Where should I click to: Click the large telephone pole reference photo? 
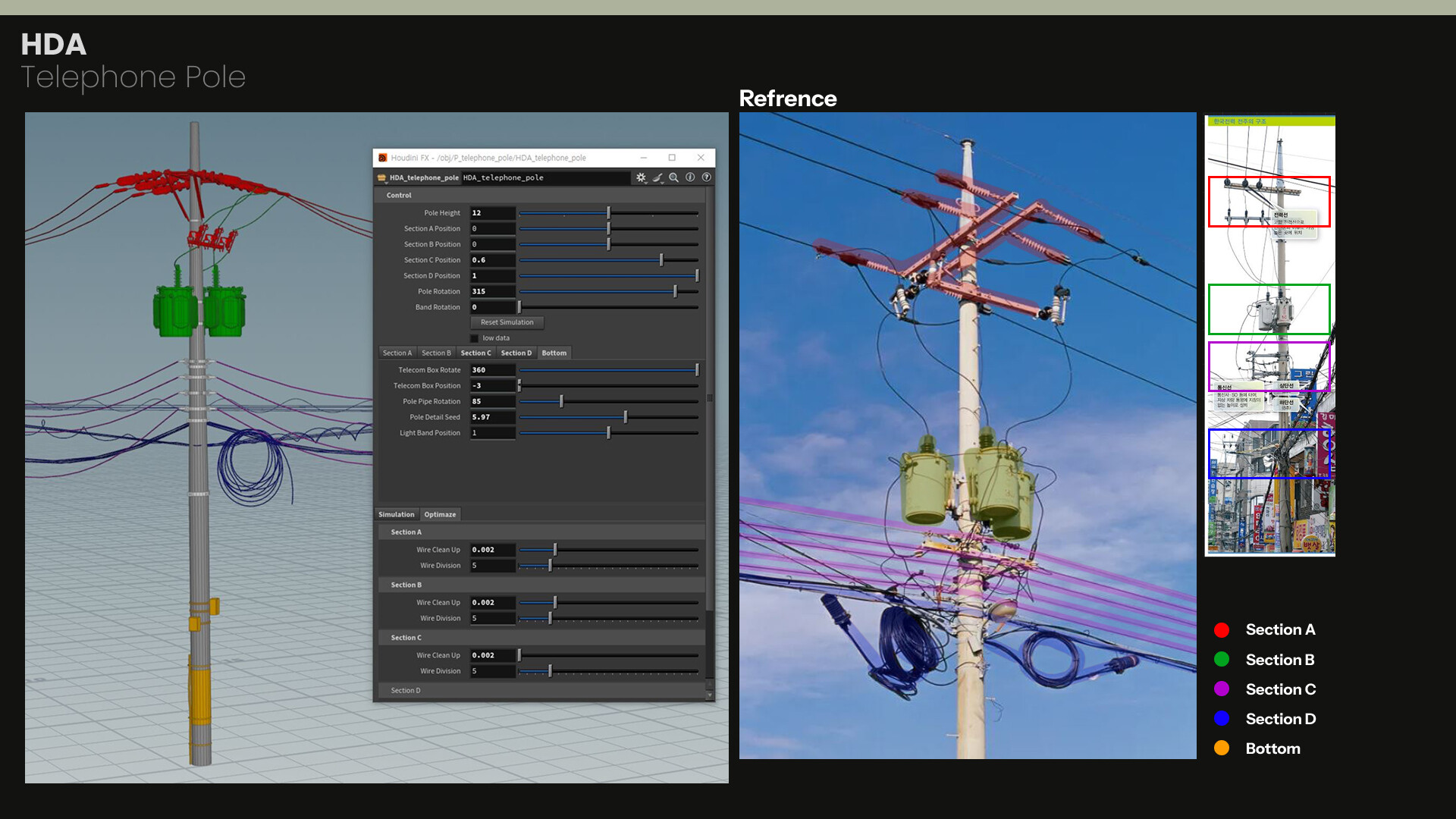pyautogui.click(x=968, y=435)
